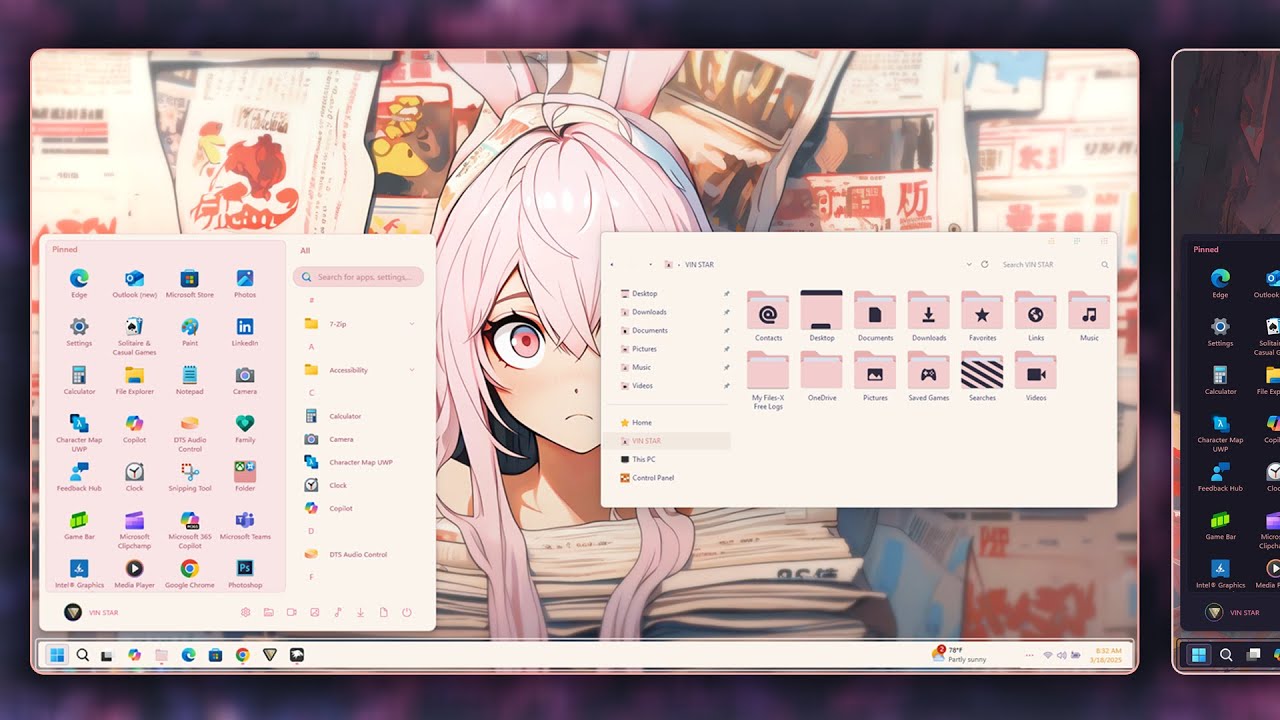Screen dimensions: 1280x720
Task: Unpin Desktop using its sidebar pin icon
Action: (727, 294)
